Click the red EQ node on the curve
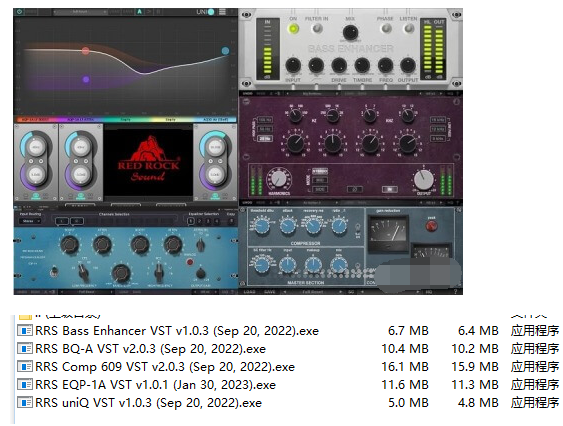The height and width of the screenshot is (426, 563). click(85, 51)
